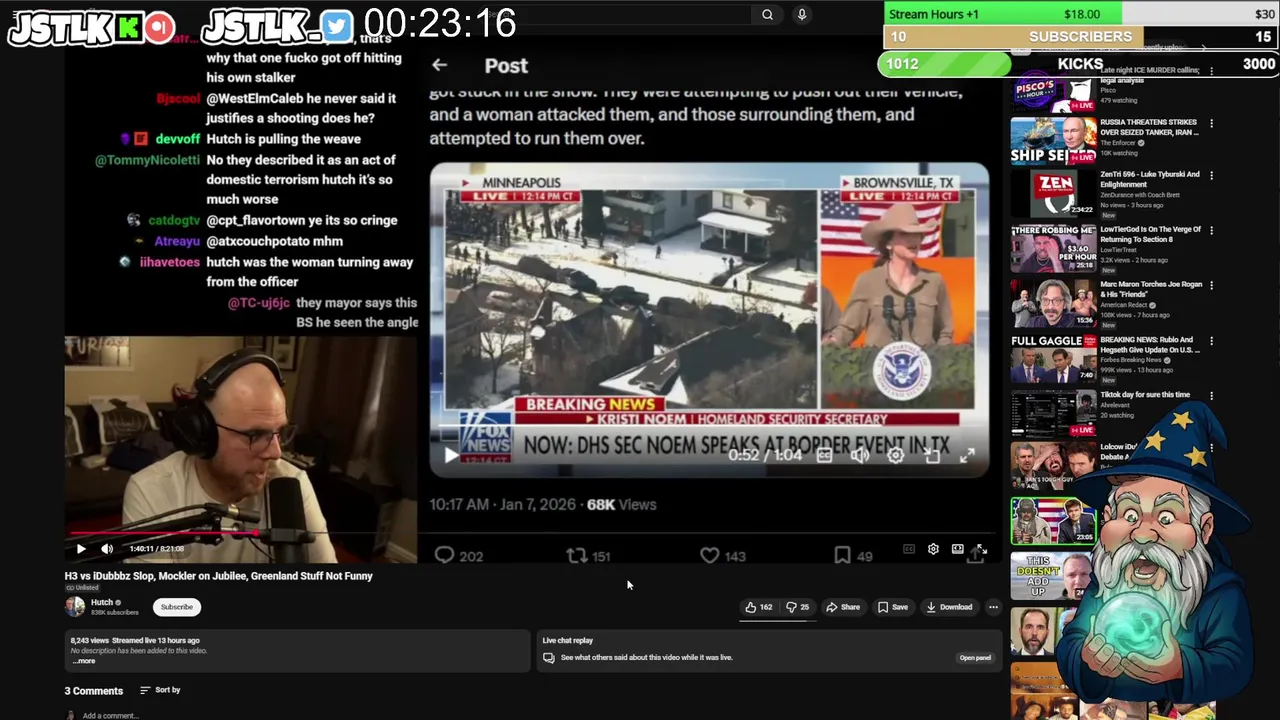Like the video with 162 likes
Image resolution: width=1280 pixels, height=720 pixels.
tap(759, 607)
